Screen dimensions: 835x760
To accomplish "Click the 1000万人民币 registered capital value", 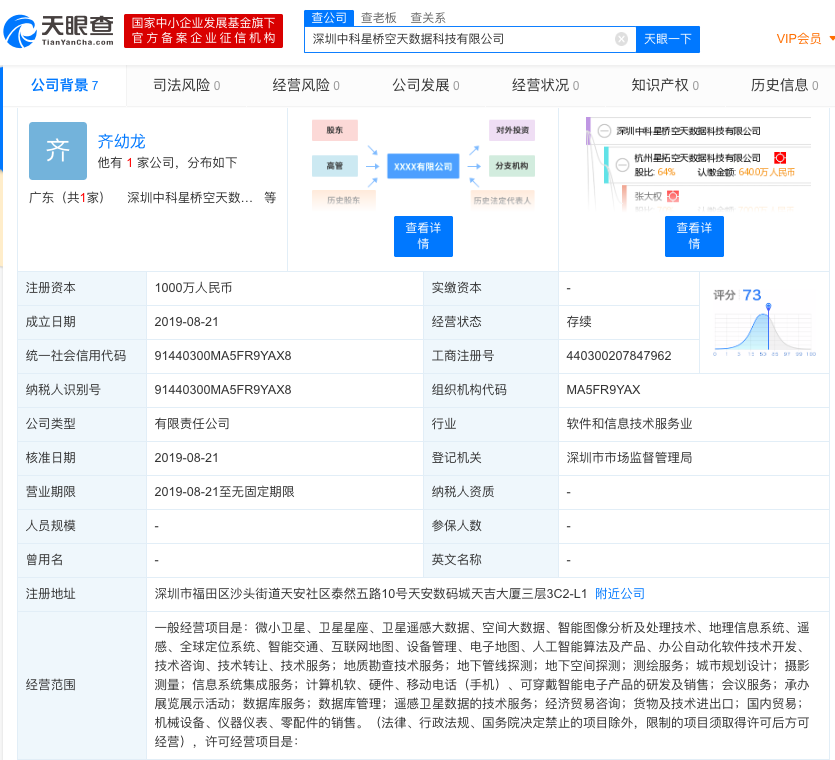I will click(x=193, y=288).
